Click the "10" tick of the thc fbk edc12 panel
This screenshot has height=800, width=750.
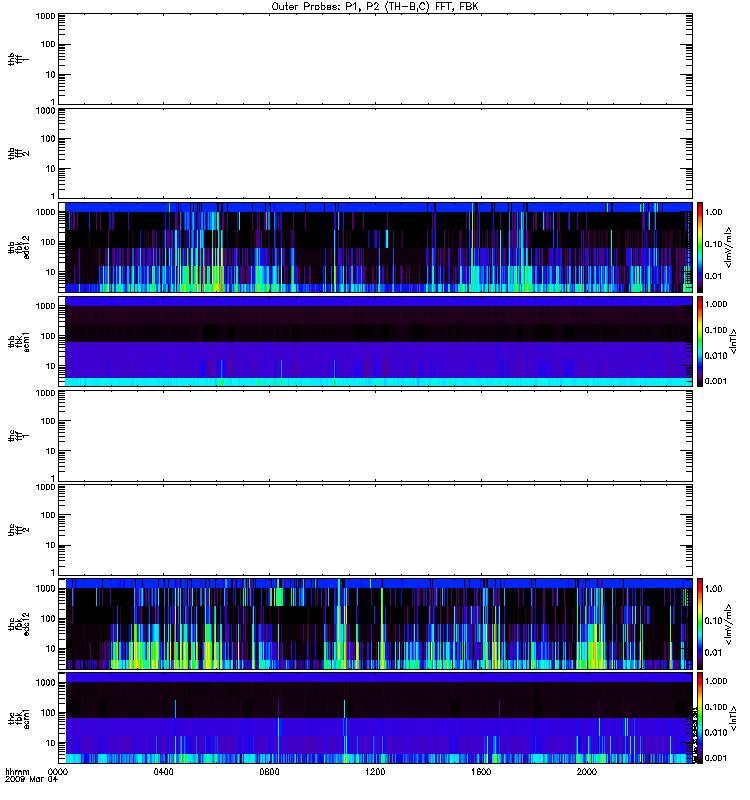tap(51, 649)
